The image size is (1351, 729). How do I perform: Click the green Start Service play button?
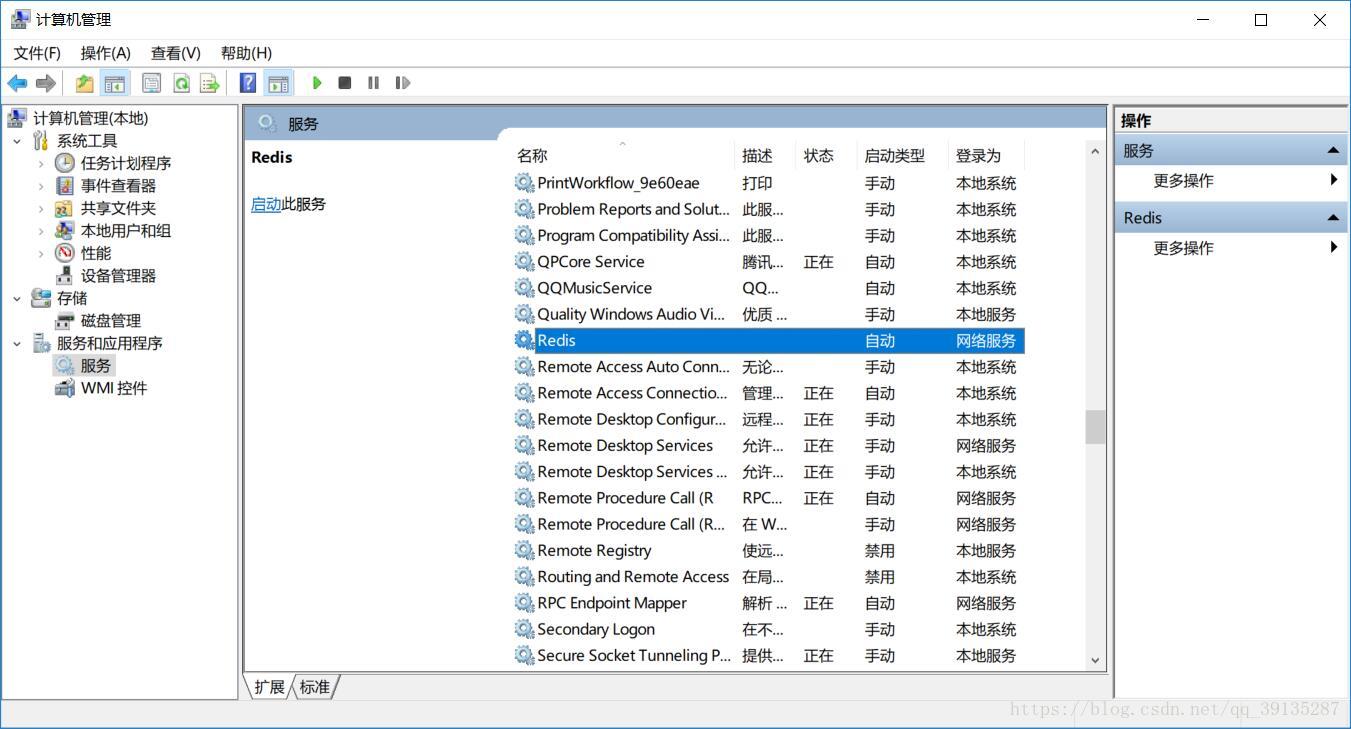coord(317,83)
